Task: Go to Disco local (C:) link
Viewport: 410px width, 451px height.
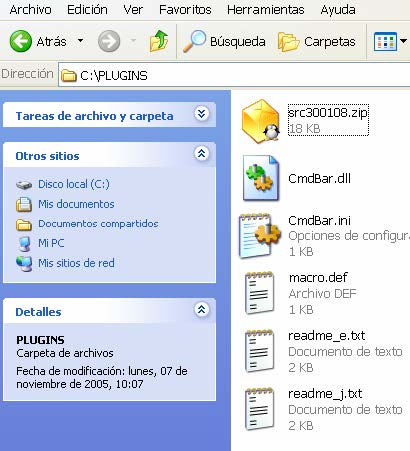Action: click(x=74, y=184)
